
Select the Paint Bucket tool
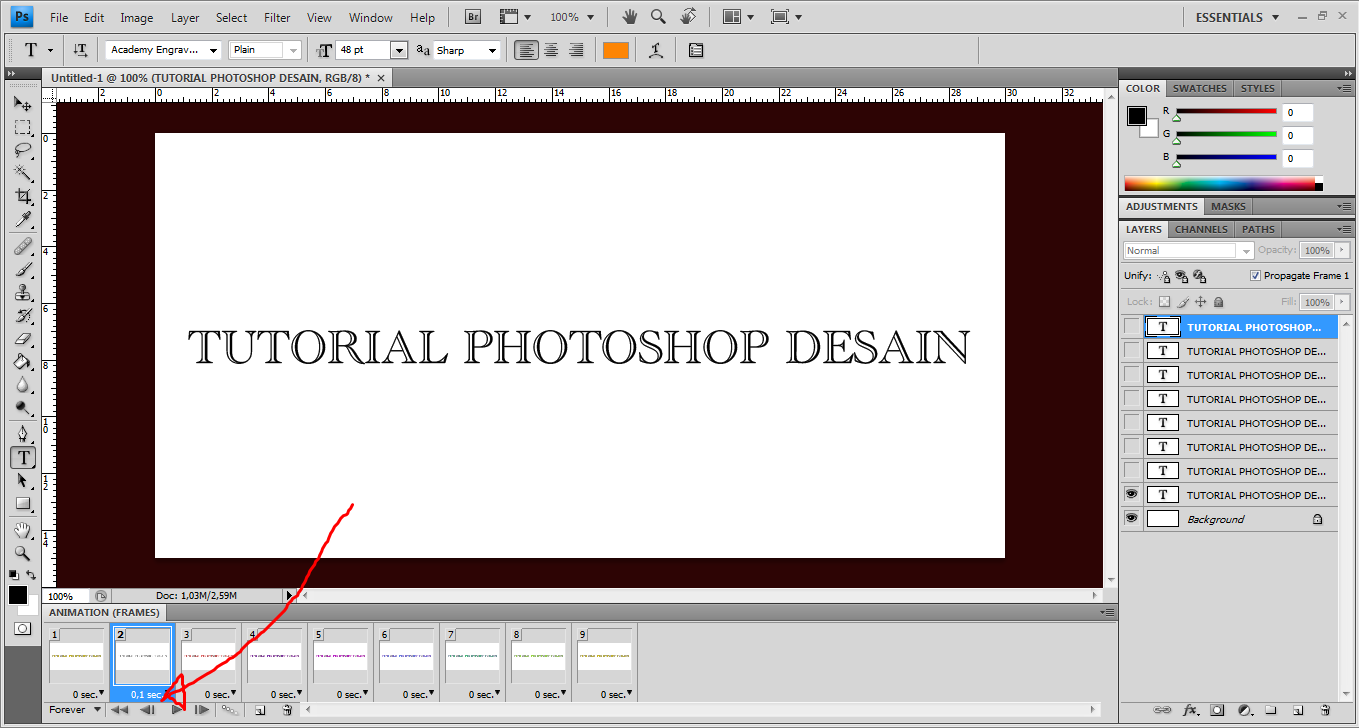tap(22, 362)
